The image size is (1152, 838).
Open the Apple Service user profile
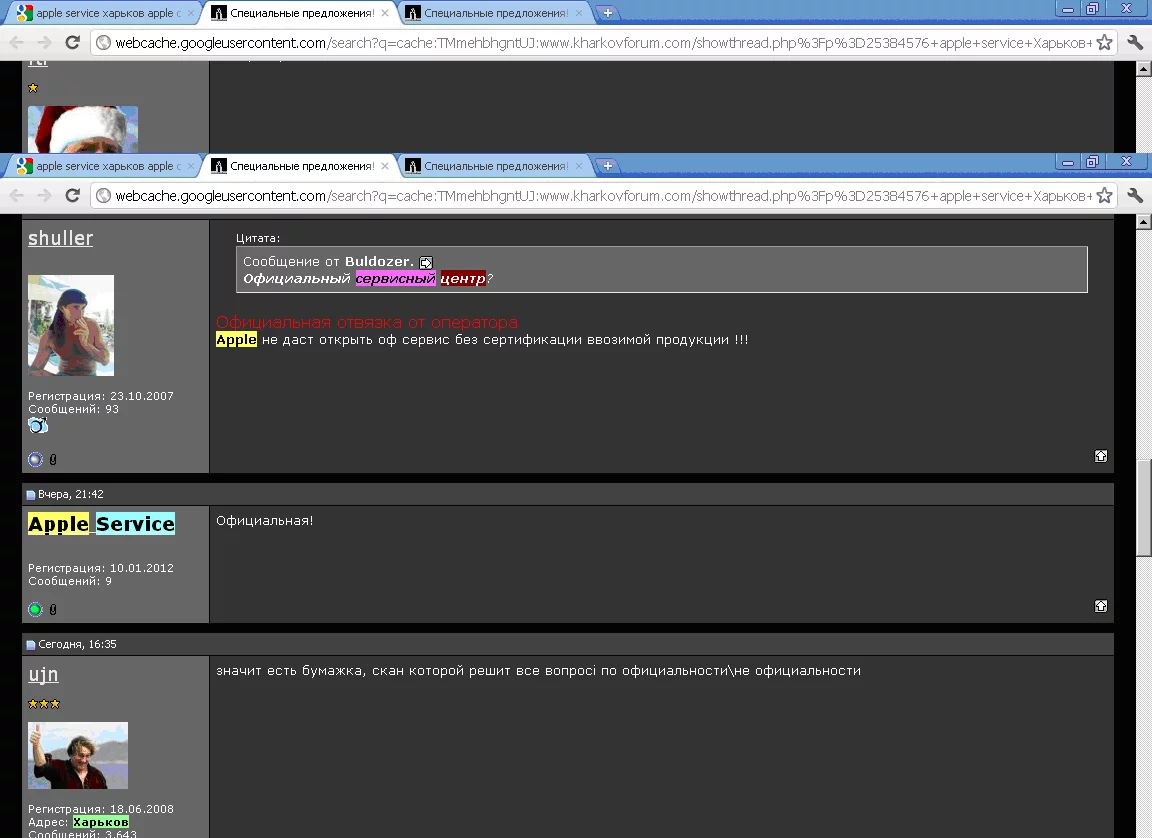(x=101, y=524)
